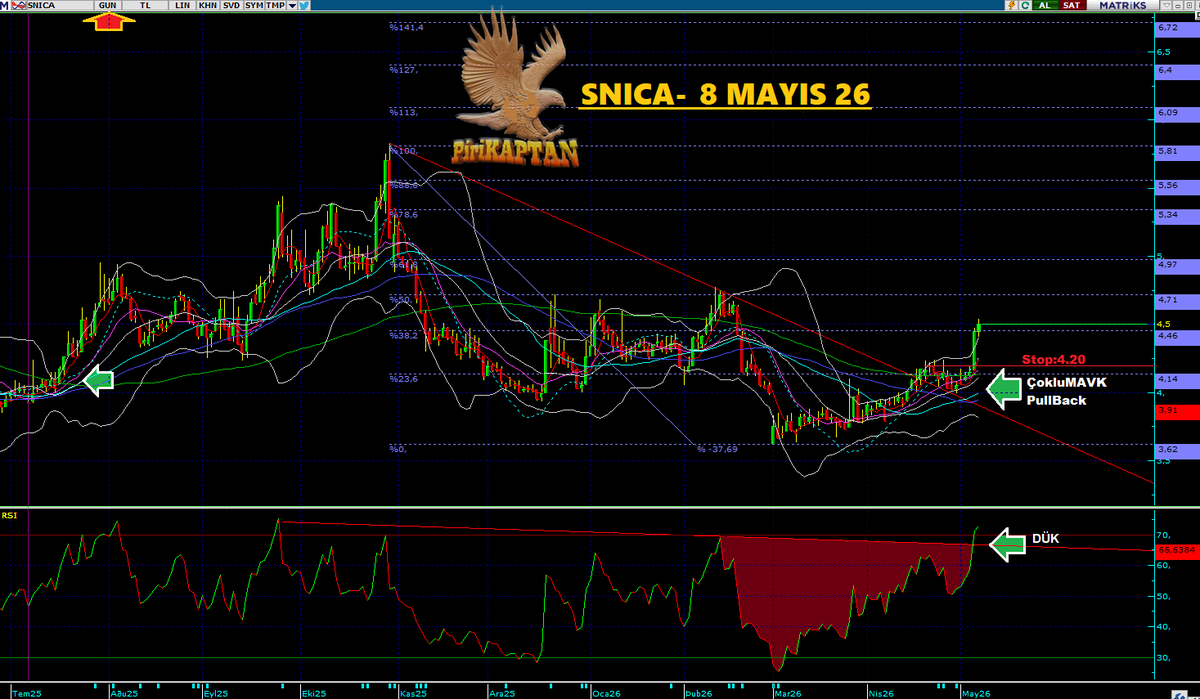This screenshot has width=1200, height=699.
Task: Click the lightning bolt quick-order icon
Action: coord(1012,5)
